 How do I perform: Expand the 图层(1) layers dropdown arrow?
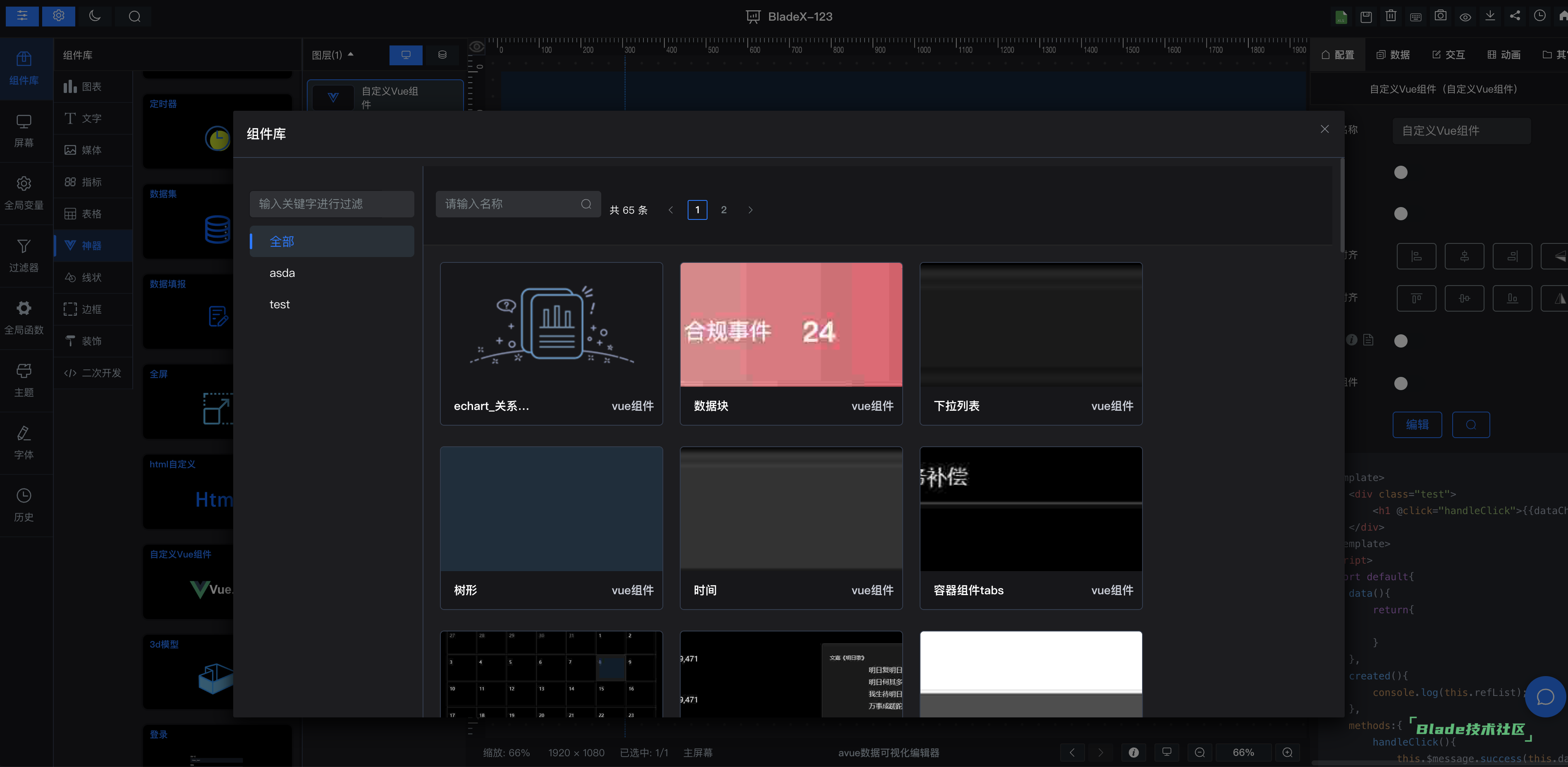pos(351,55)
